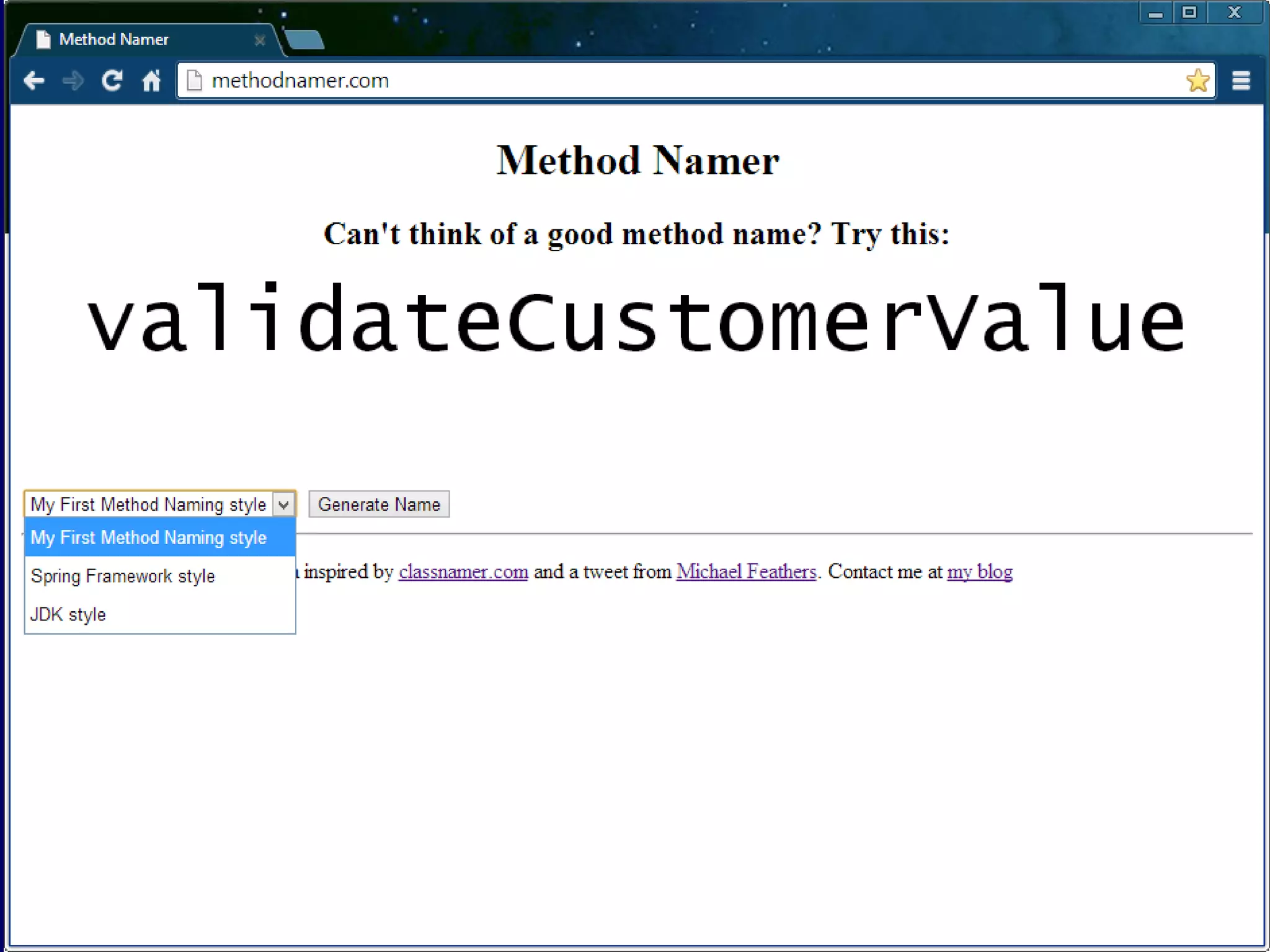Choose Spring Framework style option
Viewport: 1270px width, 952px height.
click(123, 576)
